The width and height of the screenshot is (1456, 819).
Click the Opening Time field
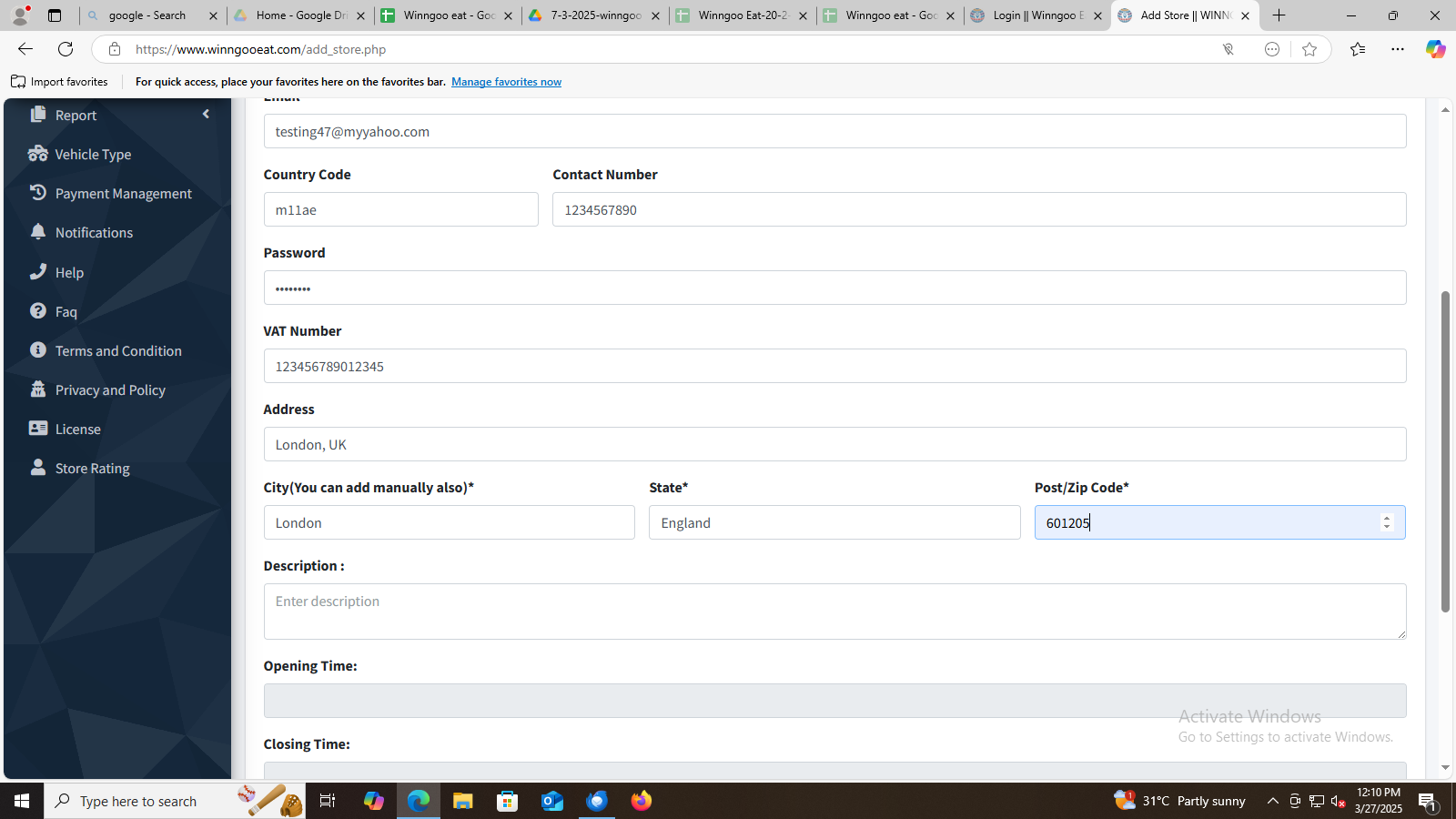click(834, 701)
